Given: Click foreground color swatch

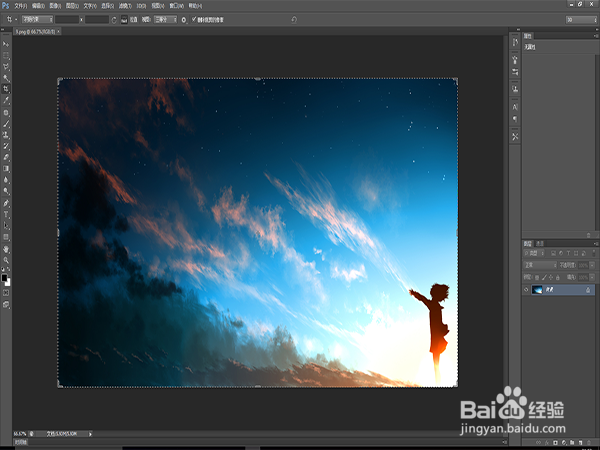Looking at the screenshot, I should pos(4,278).
